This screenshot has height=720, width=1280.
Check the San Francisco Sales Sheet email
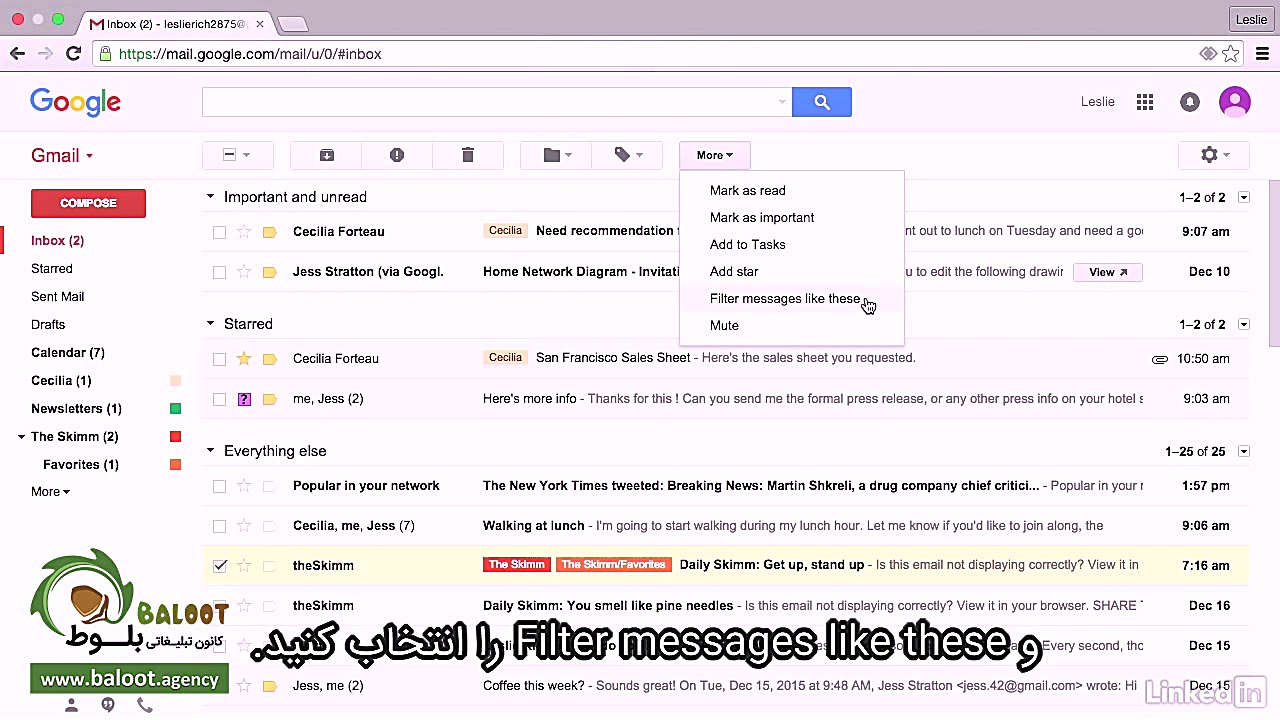(x=219, y=359)
